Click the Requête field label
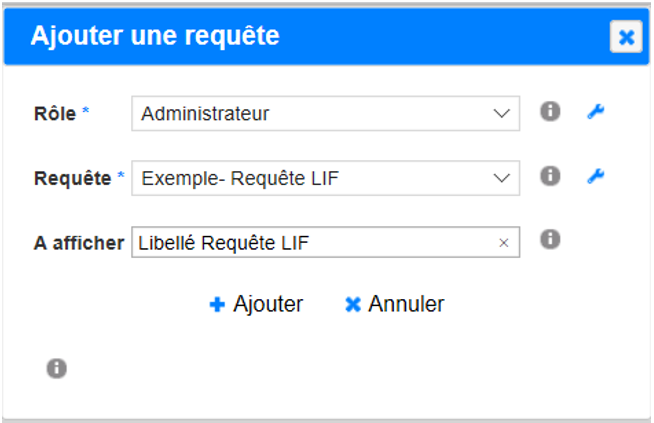The height and width of the screenshot is (423, 654). [x=73, y=178]
